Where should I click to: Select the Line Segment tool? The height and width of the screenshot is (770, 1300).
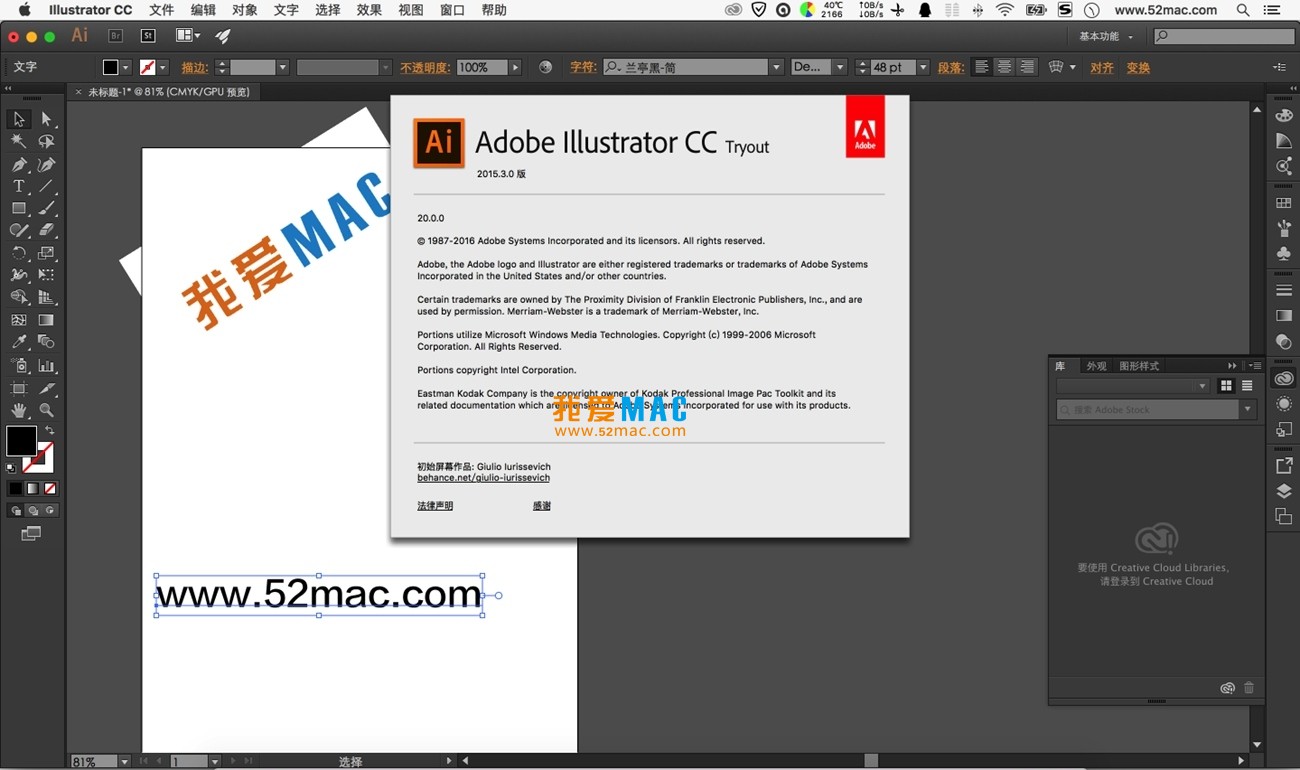[46, 187]
